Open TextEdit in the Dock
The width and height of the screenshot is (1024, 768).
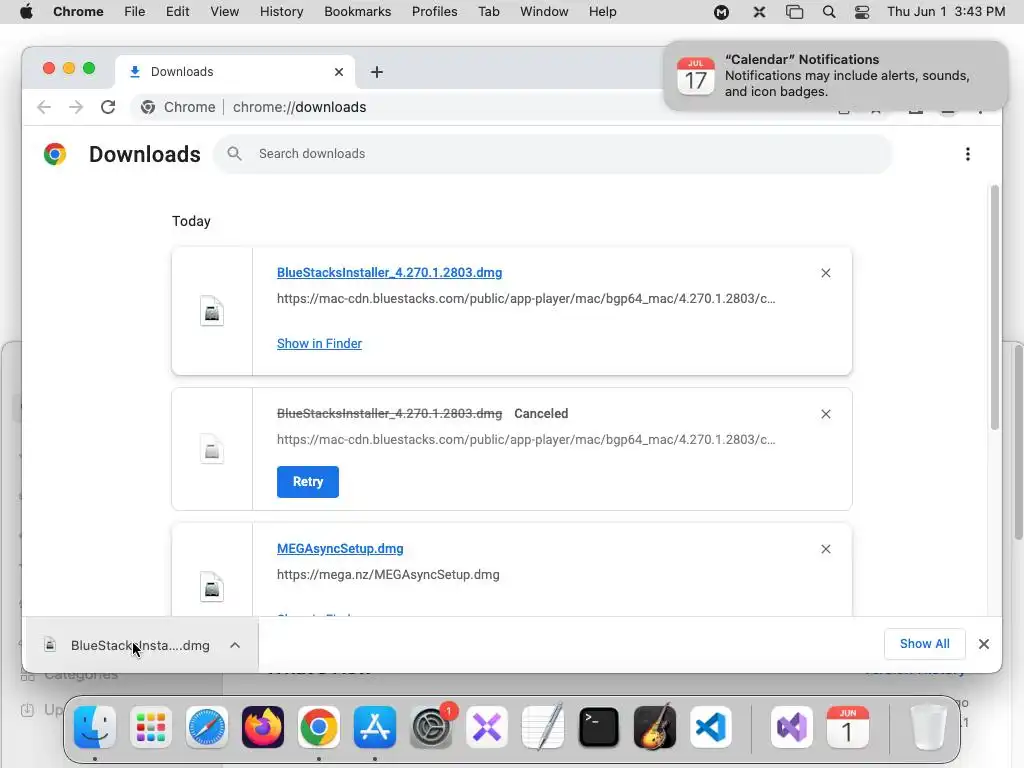[x=543, y=727]
